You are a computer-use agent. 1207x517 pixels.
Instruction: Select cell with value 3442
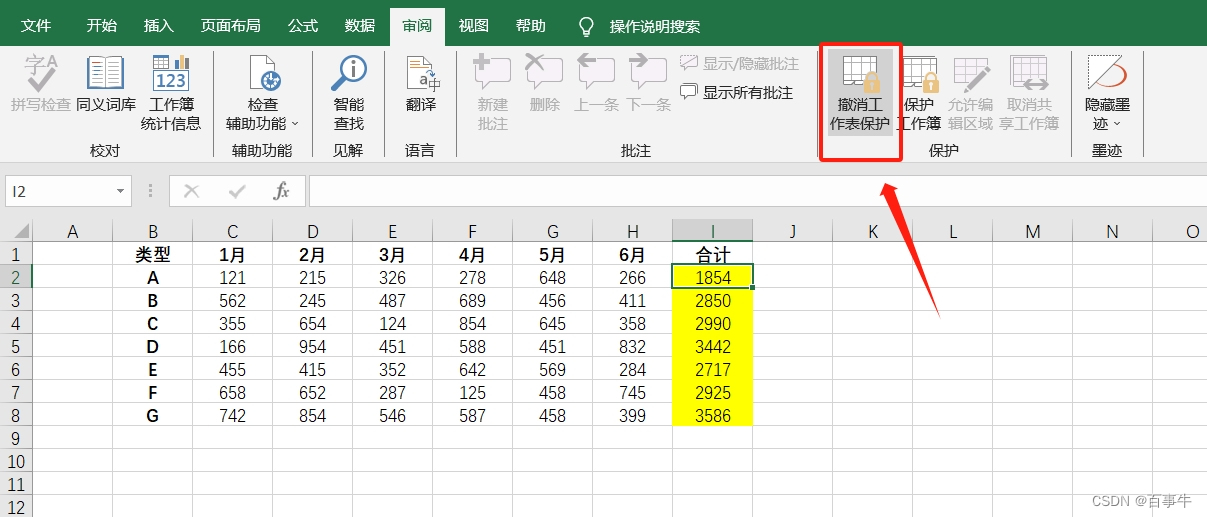point(713,347)
